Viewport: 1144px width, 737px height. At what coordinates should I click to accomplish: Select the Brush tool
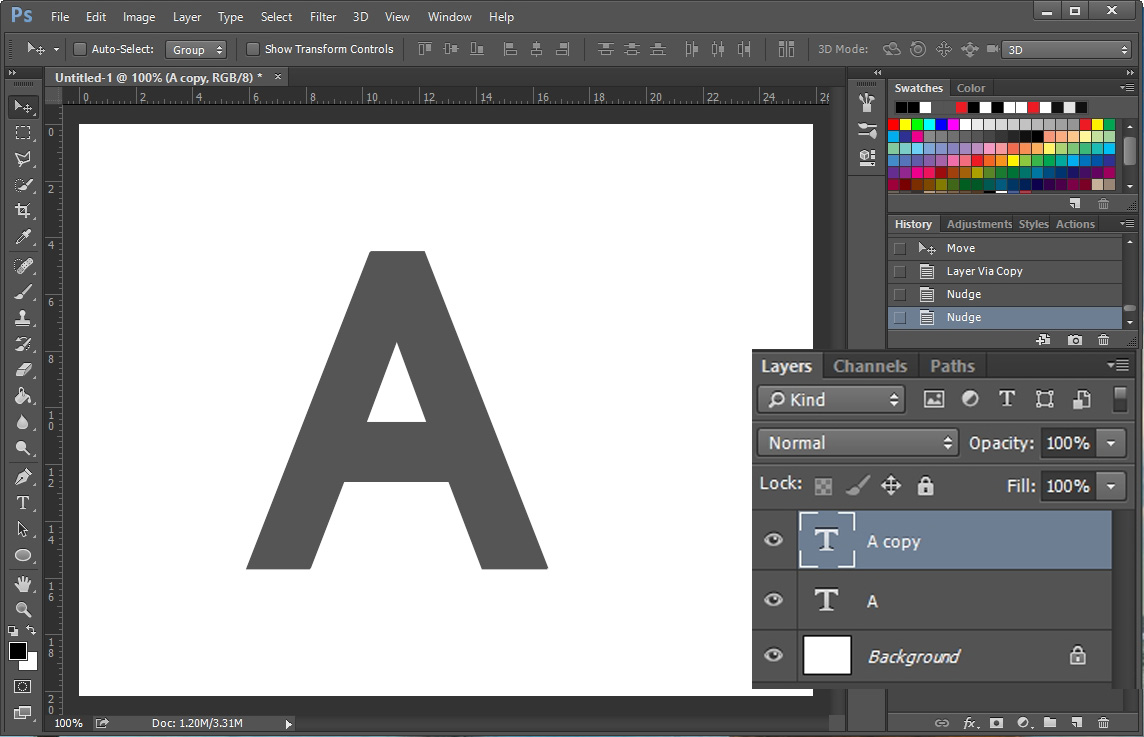[23, 292]
